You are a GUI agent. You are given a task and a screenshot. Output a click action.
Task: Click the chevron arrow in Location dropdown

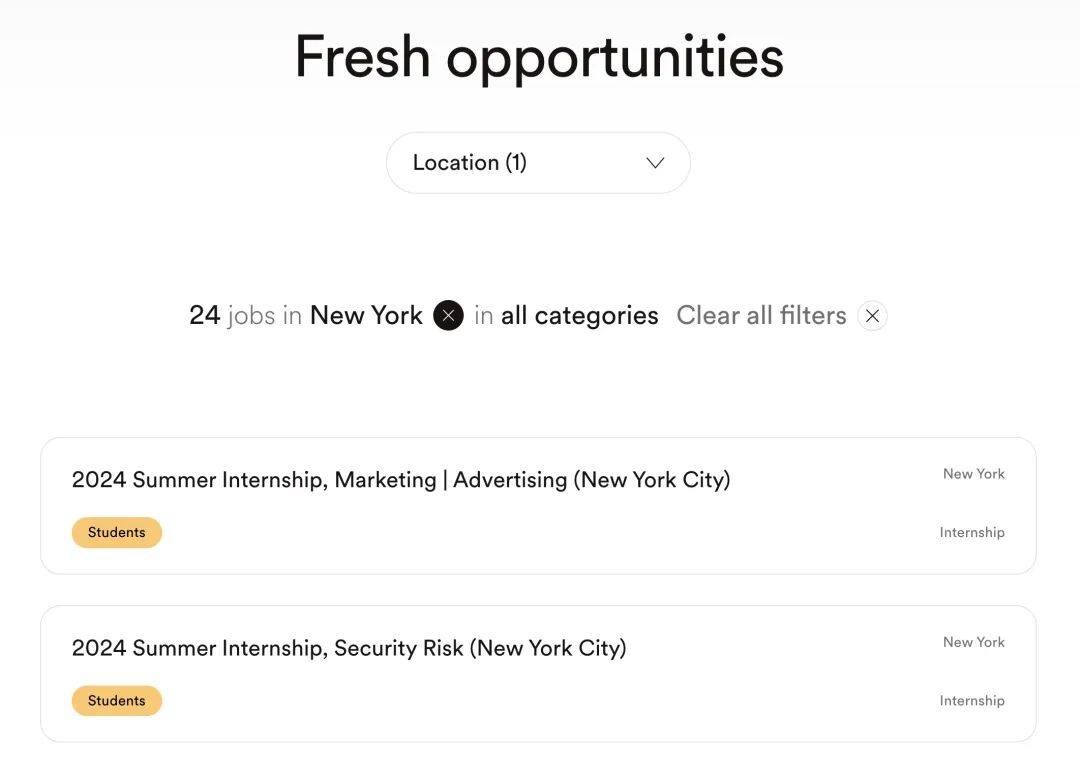(x=655, y=163)
